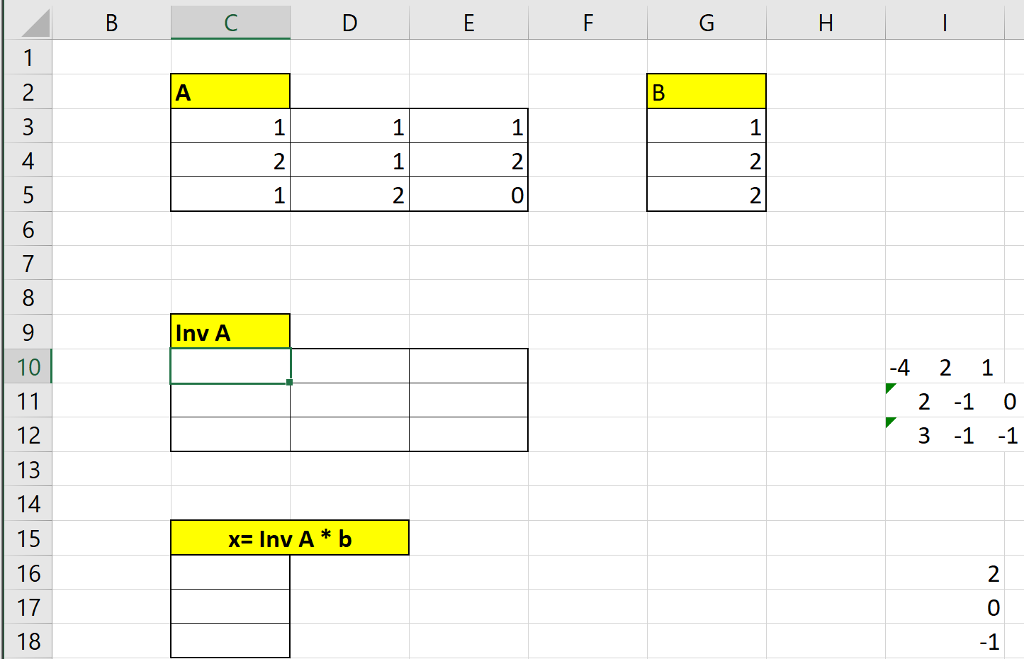The image size is (1024, 659).
Task: Select column E header
Action: point(469,23)
